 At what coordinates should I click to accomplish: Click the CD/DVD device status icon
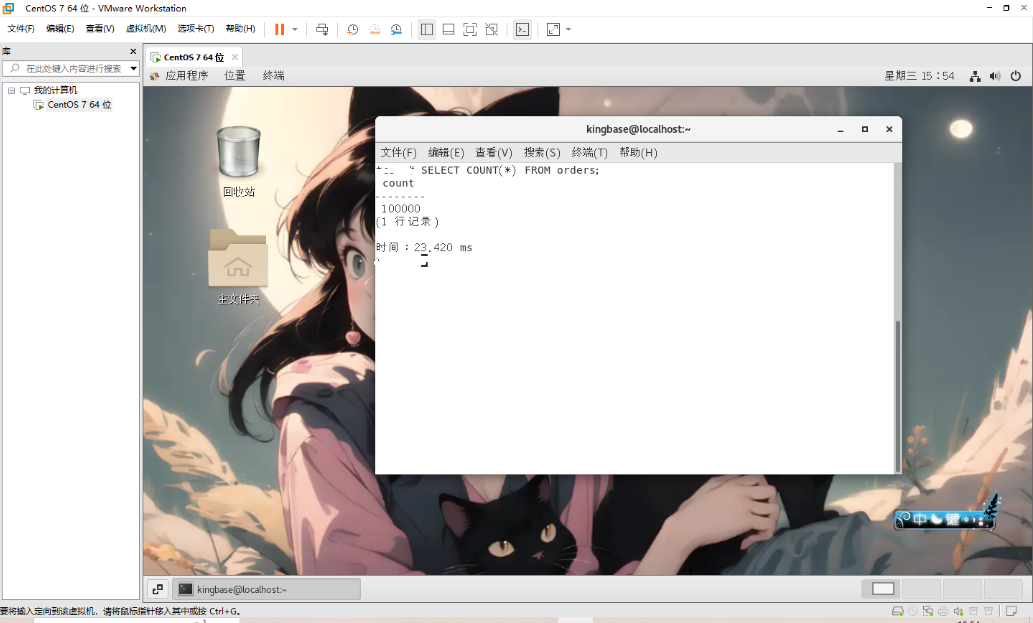pos(913,612)
